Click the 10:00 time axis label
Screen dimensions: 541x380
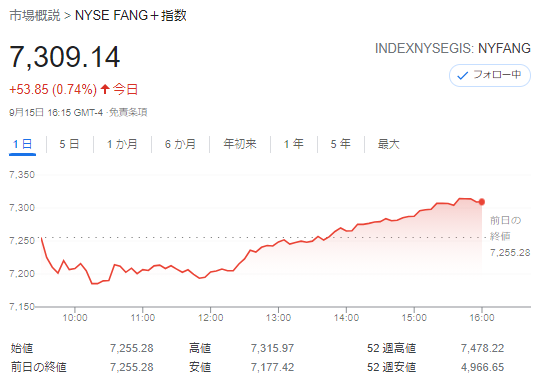tap(75, 318)
